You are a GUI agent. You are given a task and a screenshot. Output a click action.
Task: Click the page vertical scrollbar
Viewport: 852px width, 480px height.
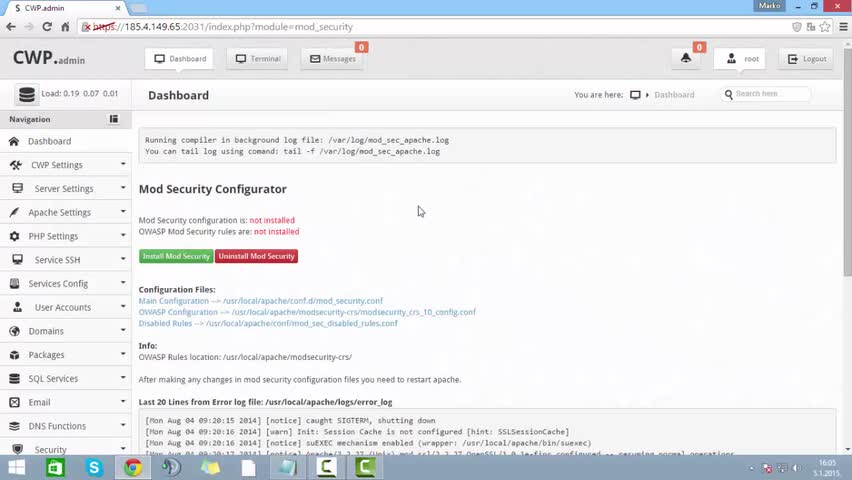pyautogui.click(x=848, y=163)
